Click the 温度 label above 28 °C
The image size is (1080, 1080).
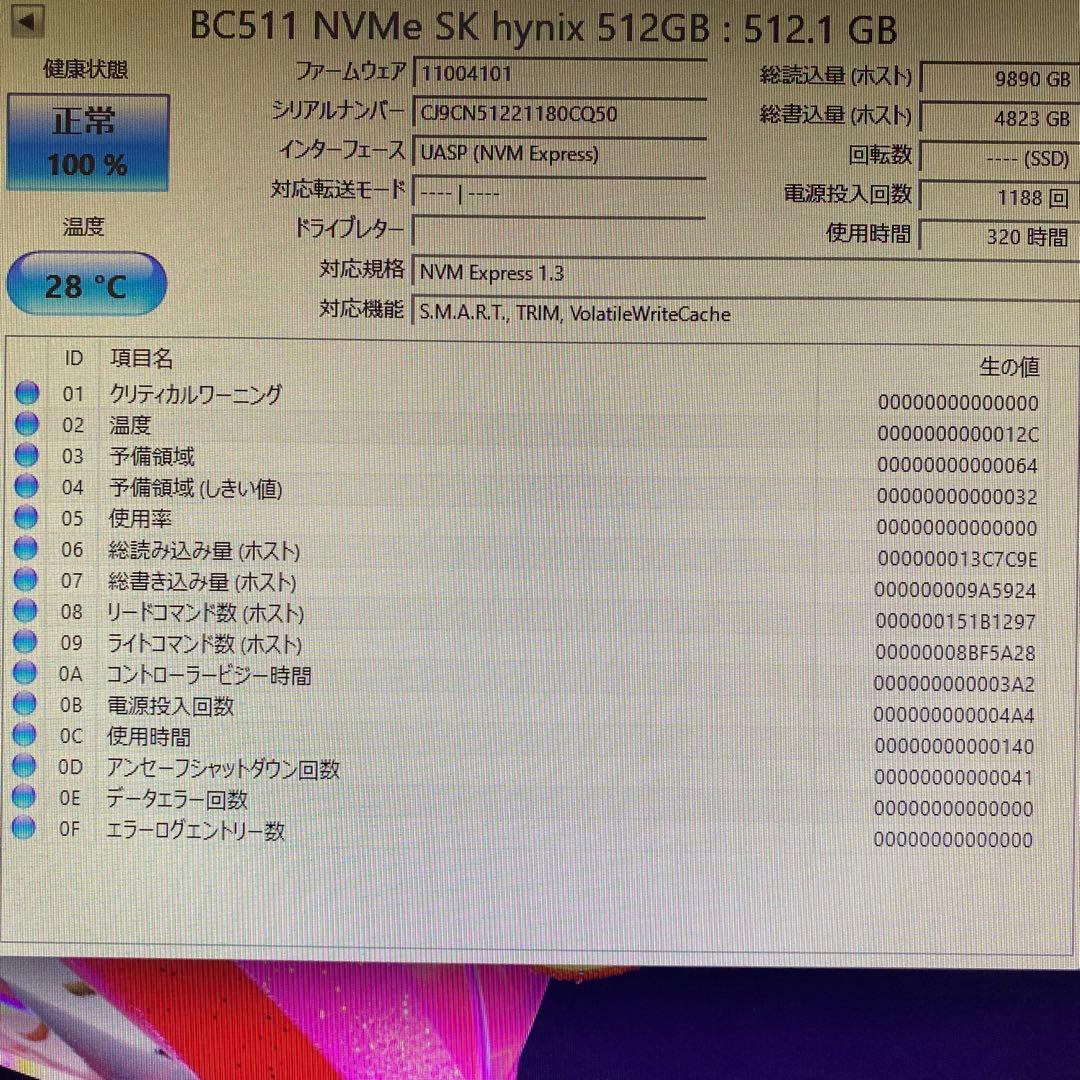83,226
